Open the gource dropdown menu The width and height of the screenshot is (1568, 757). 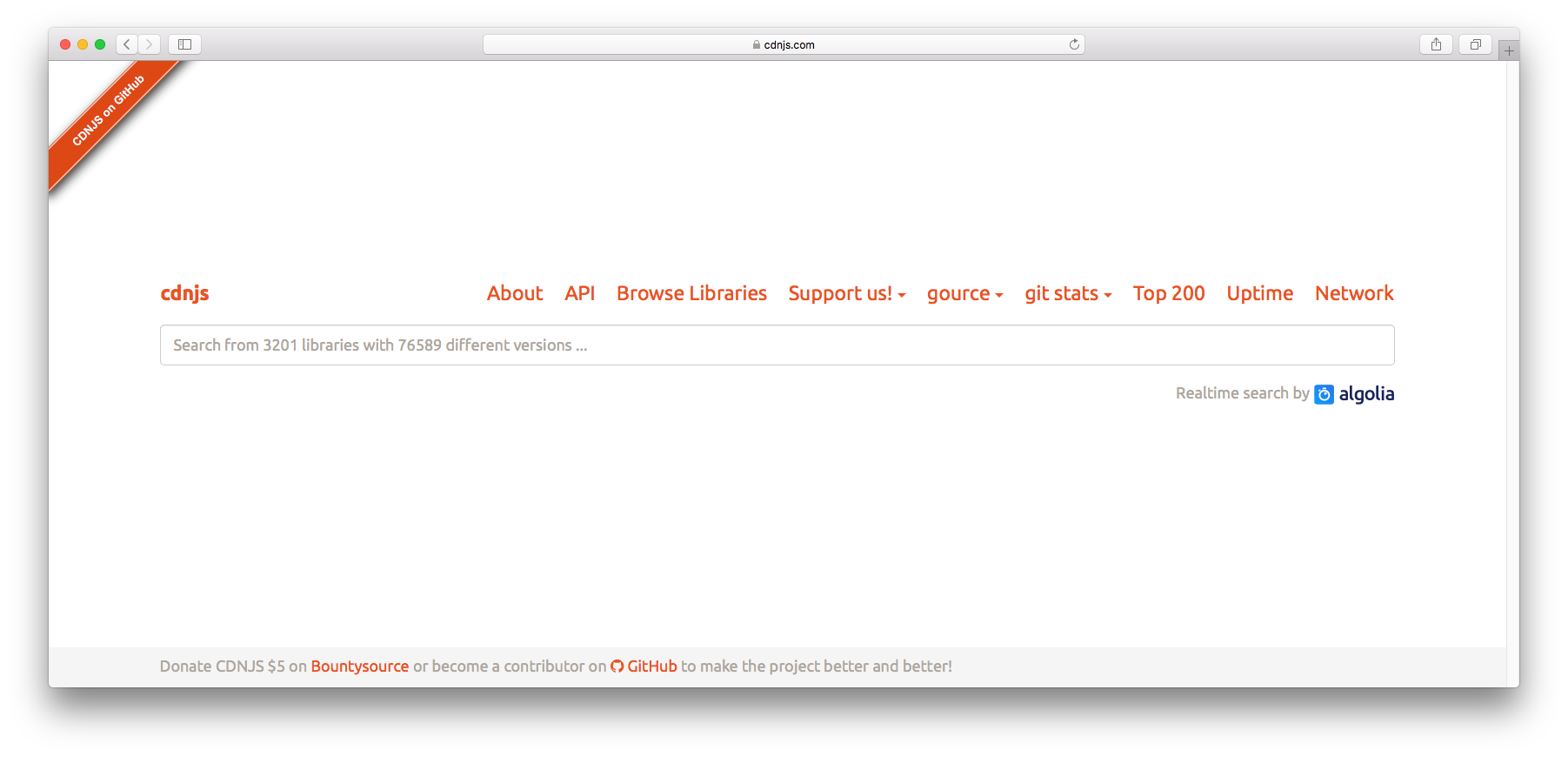tap(965, 293)
